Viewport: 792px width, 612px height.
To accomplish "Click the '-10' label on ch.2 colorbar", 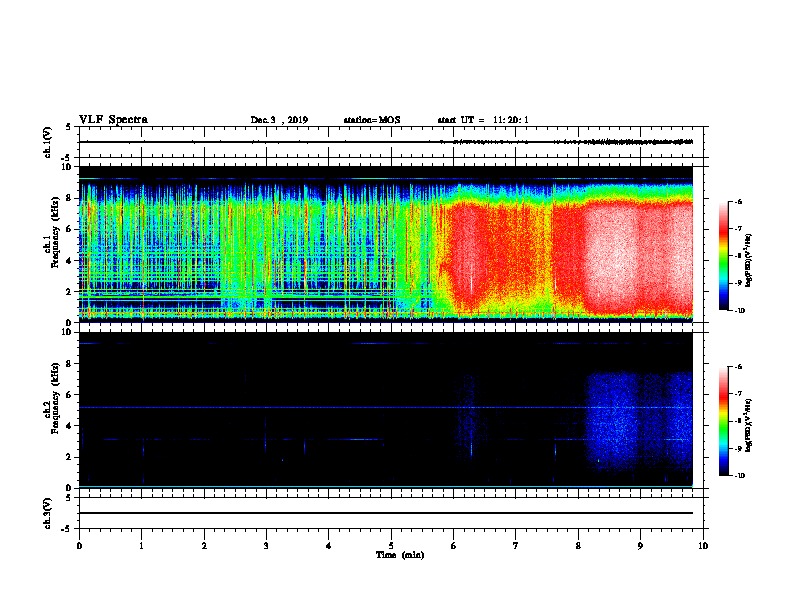I will pyautogui.click(x=739, y=476).
